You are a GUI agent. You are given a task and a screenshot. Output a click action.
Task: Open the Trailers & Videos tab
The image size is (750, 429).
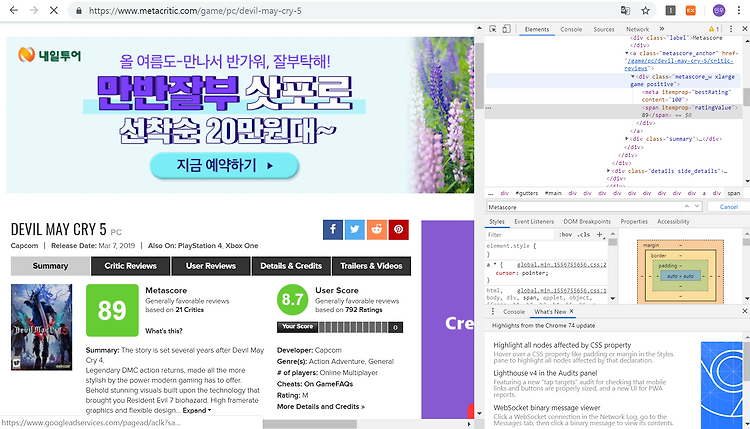(371, 266)
